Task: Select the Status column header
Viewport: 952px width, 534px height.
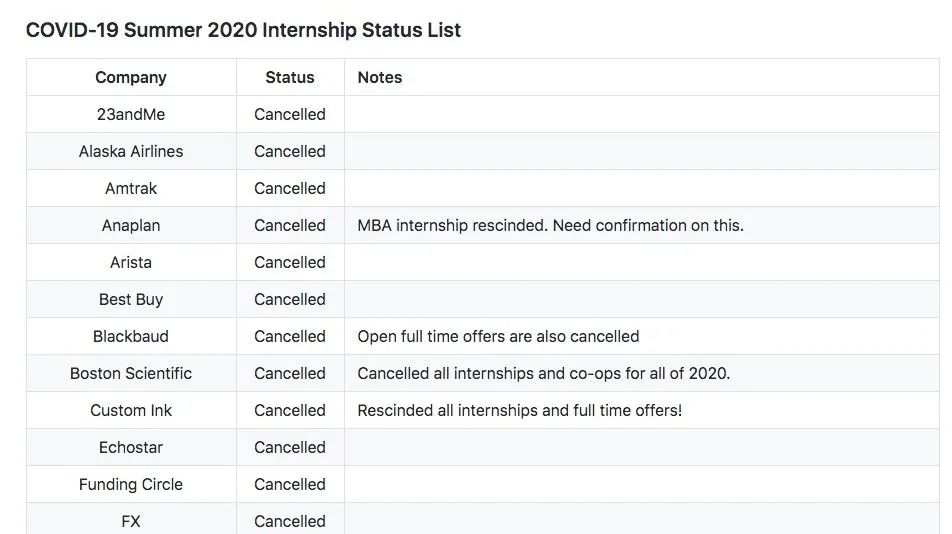Action: 290,77
